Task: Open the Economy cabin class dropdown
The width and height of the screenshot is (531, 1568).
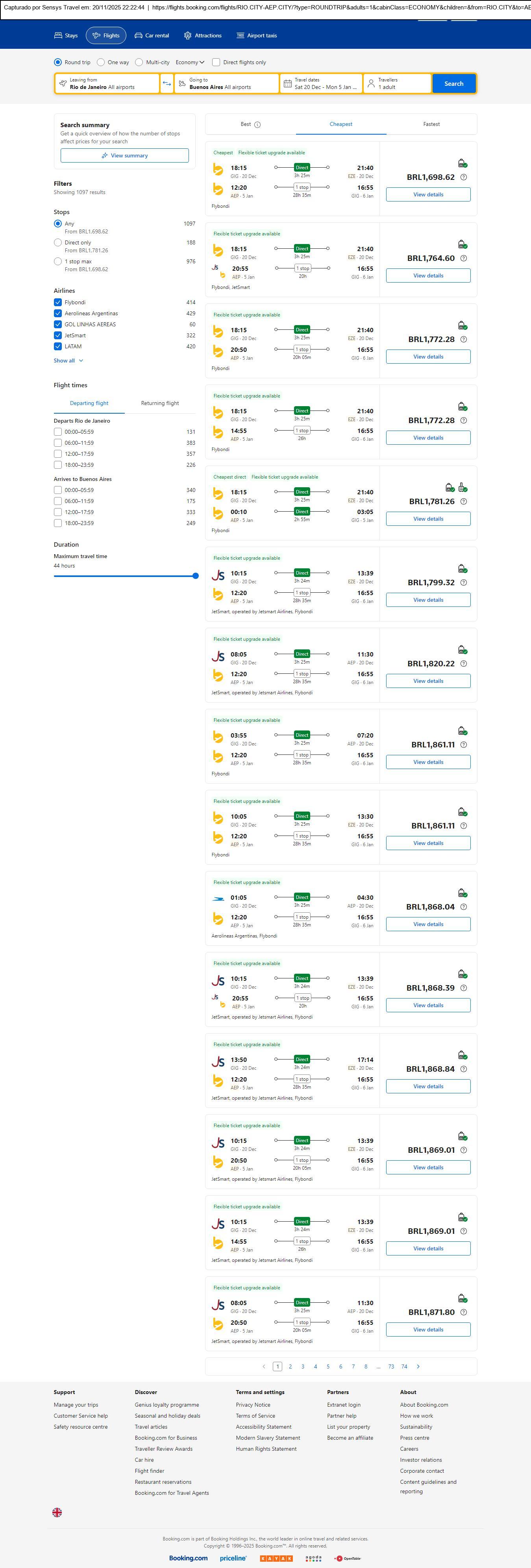Action: (189, 62)
